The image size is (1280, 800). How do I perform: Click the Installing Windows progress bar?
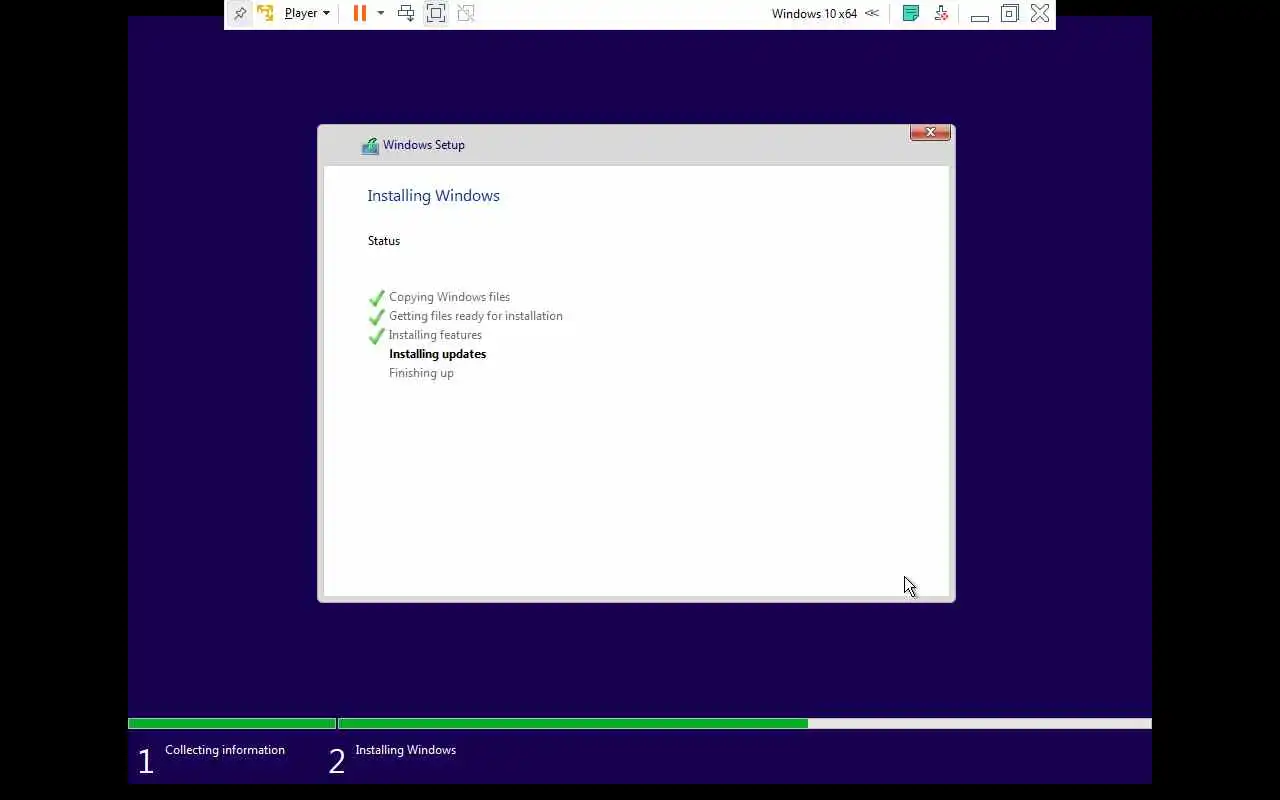click(x=745, y=723)
